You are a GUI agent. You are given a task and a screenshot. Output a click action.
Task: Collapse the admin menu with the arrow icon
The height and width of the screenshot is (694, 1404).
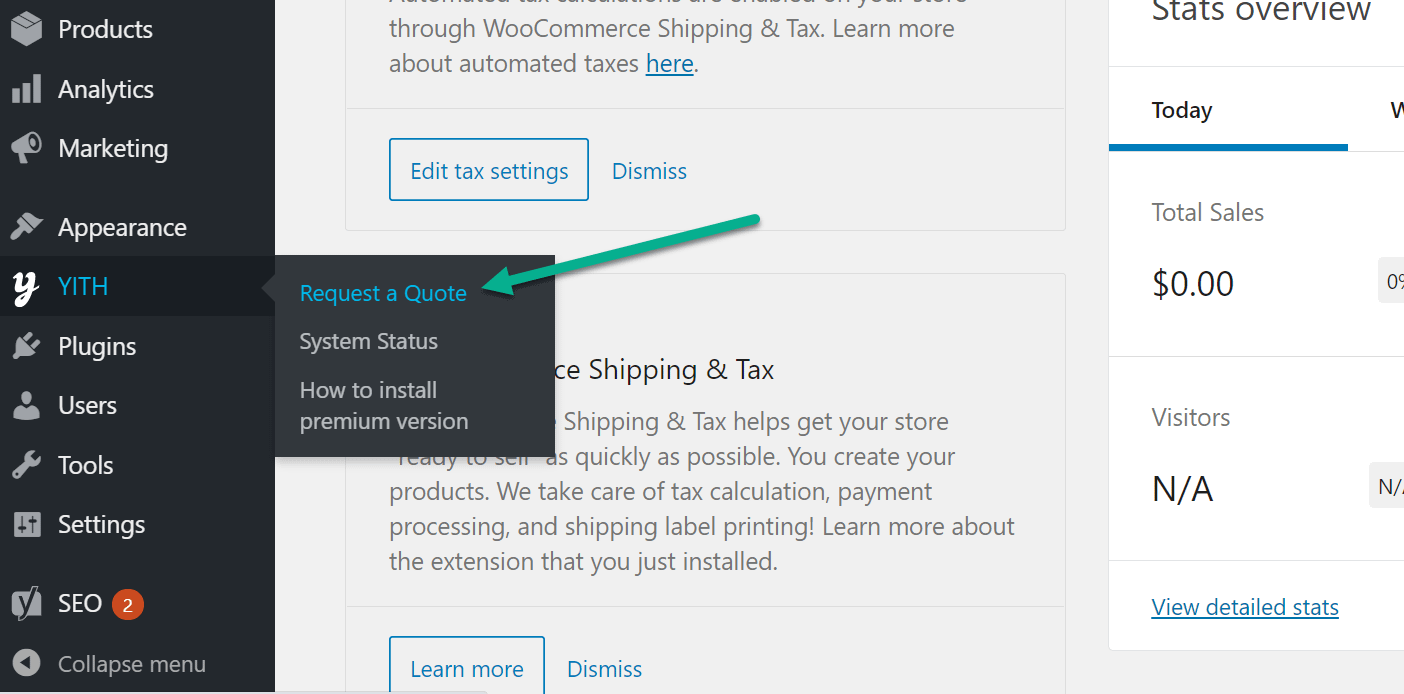pos(27,663)
